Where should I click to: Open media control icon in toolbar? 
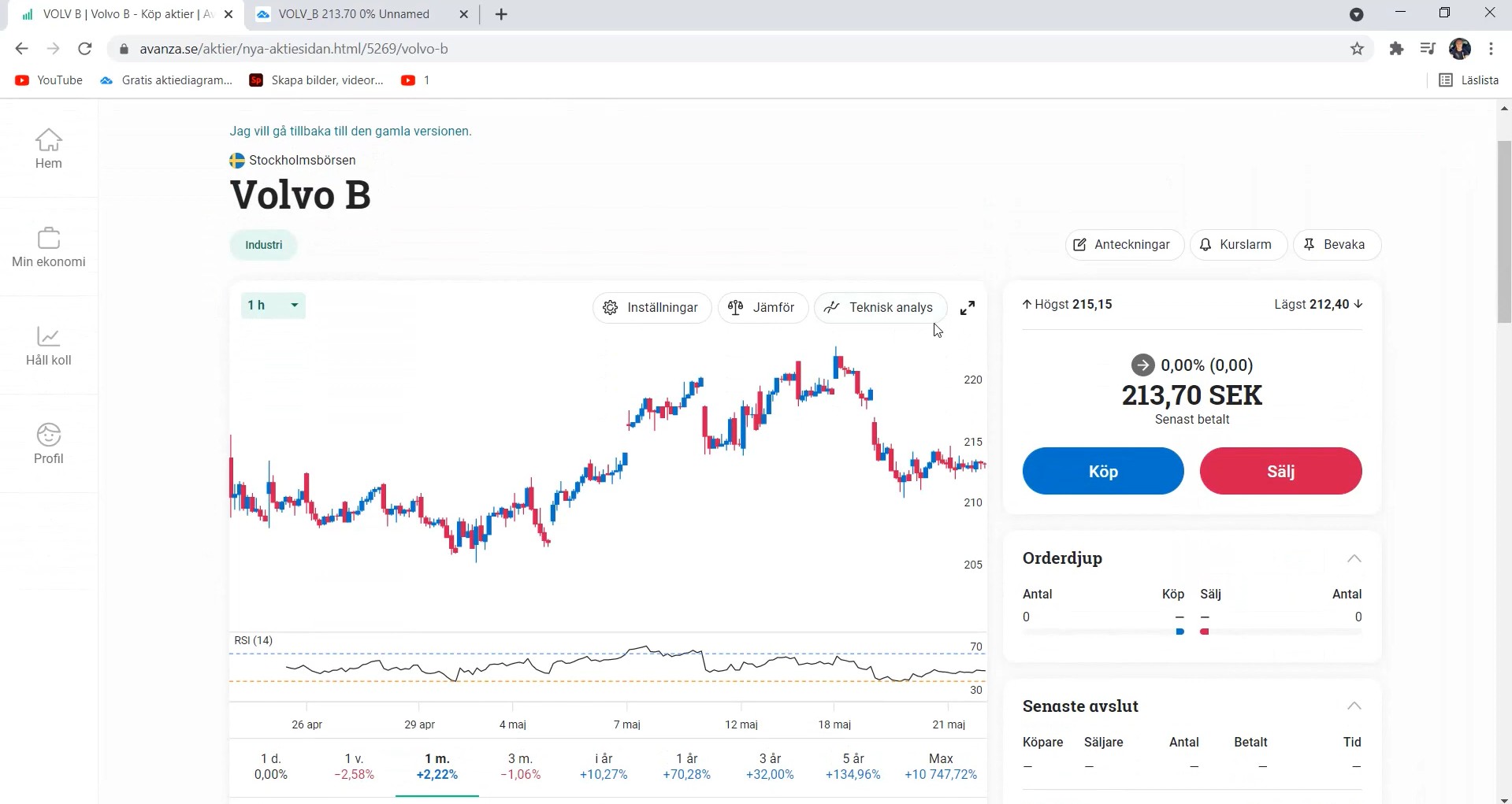(x=1427, y=49)
